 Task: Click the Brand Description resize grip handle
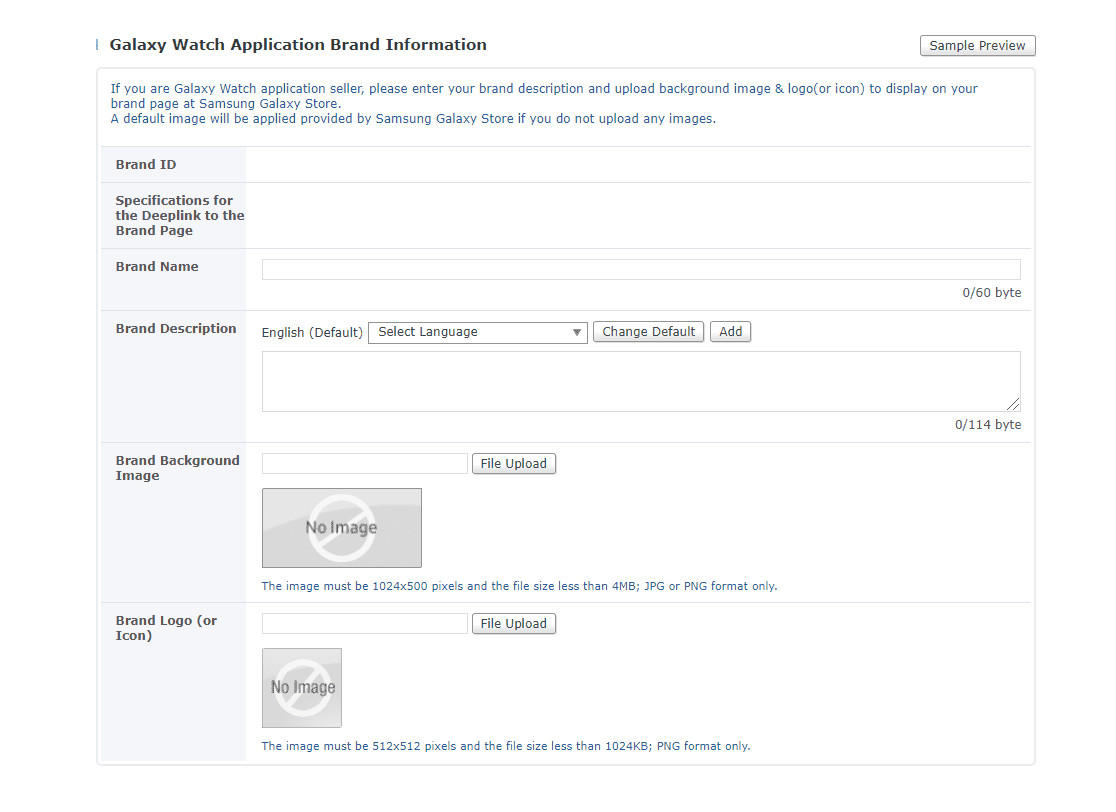coord(1014,405)
